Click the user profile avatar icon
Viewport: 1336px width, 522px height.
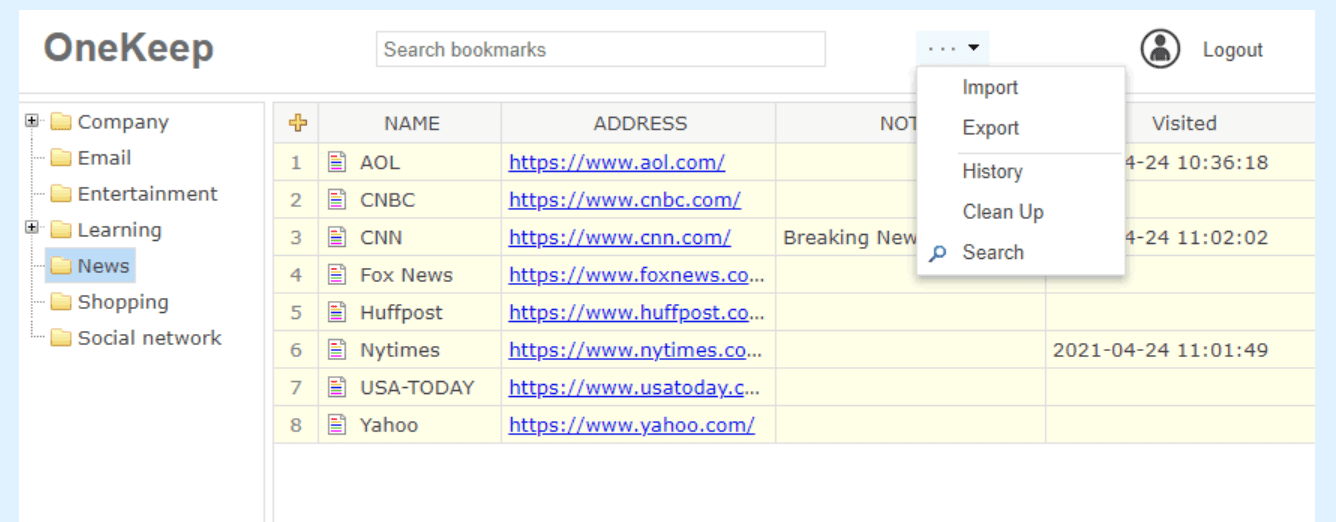pos(1160,49)
